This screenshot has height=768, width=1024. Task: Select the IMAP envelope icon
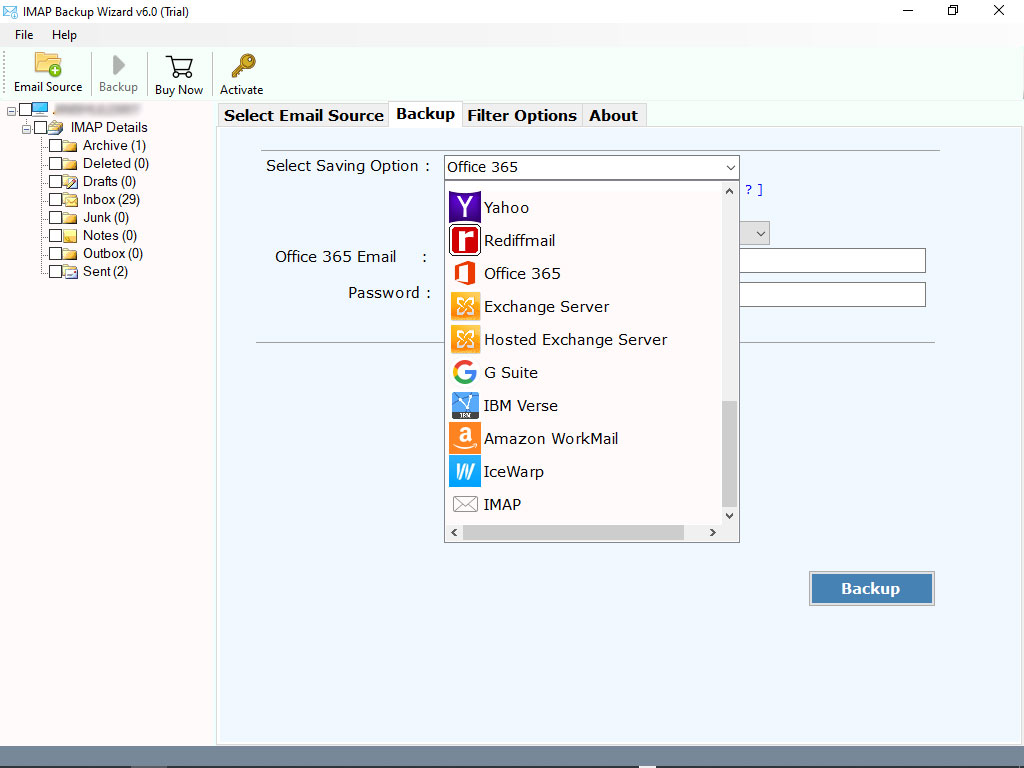(464, 504)
